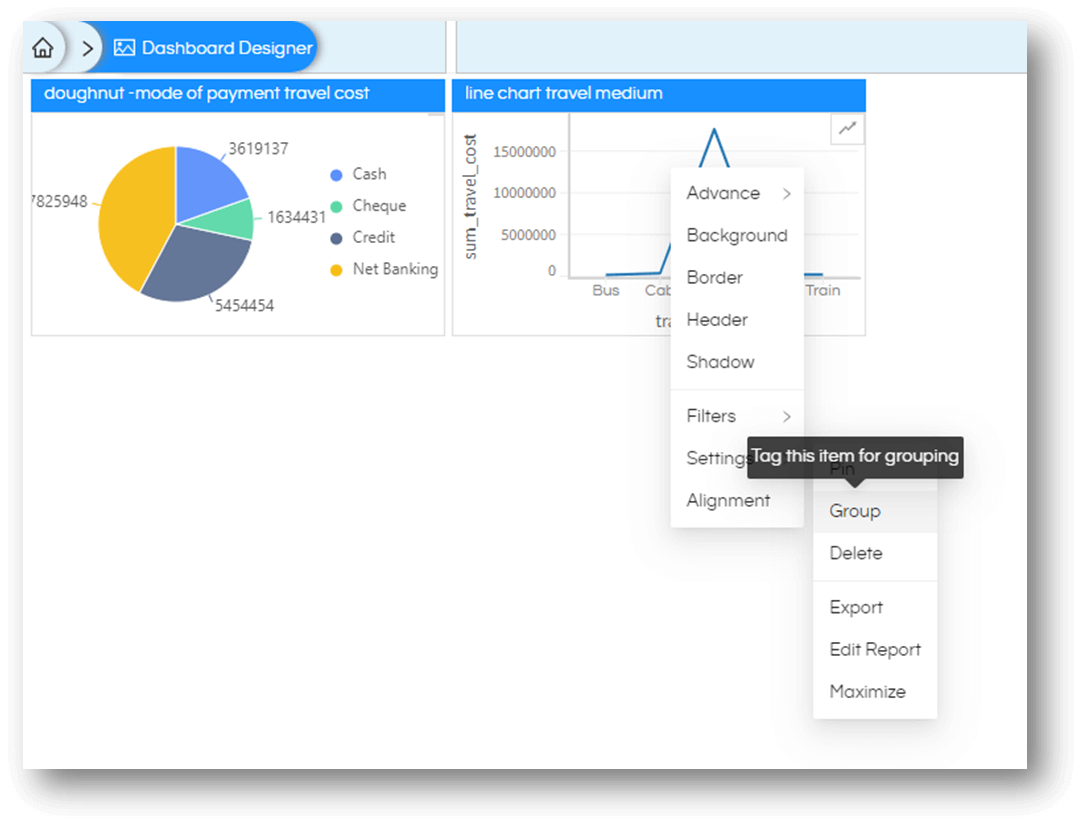1081x821 pixels.
Task: Select Header in the context menu
Action: (737, 320)
